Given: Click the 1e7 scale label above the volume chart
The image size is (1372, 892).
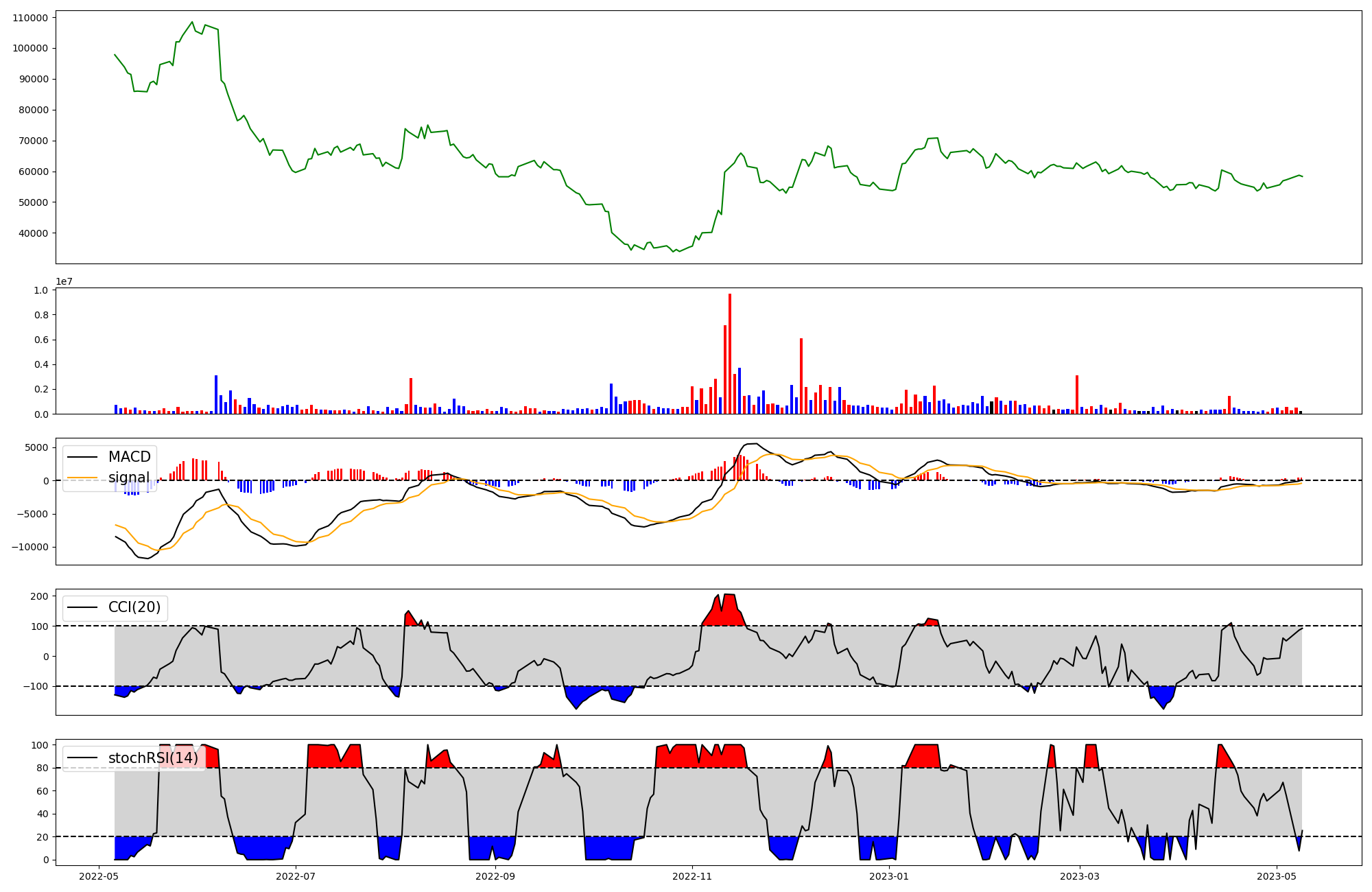Looking at the screenshot, I should [64, 282].
